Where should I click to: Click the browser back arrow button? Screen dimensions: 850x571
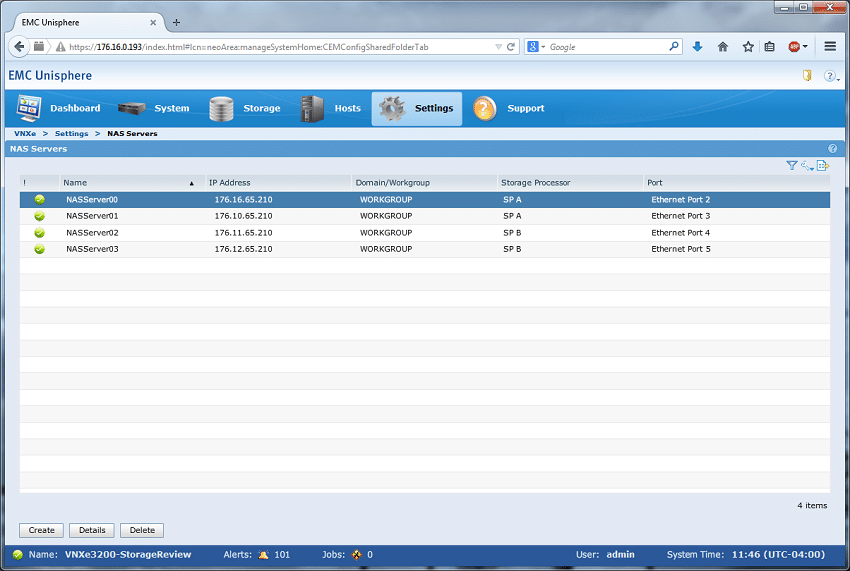(x=19, y=47)
